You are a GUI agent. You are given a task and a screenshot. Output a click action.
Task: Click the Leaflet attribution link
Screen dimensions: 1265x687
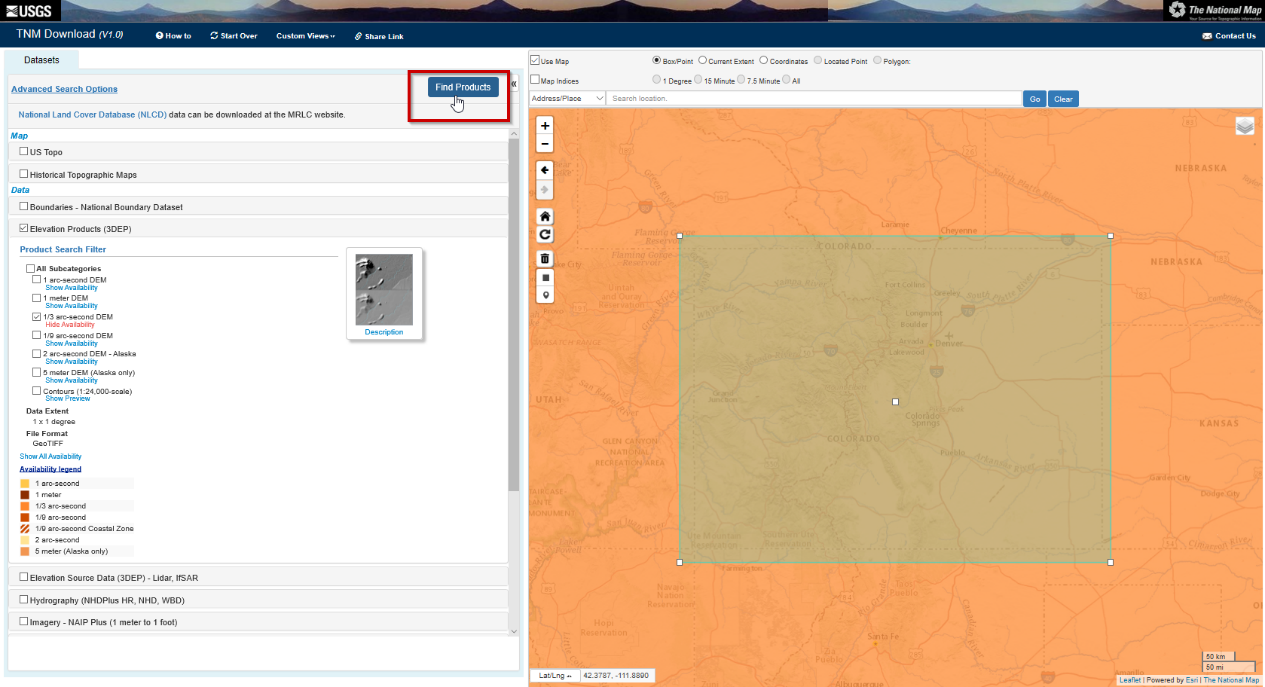tap(1130, 680)
